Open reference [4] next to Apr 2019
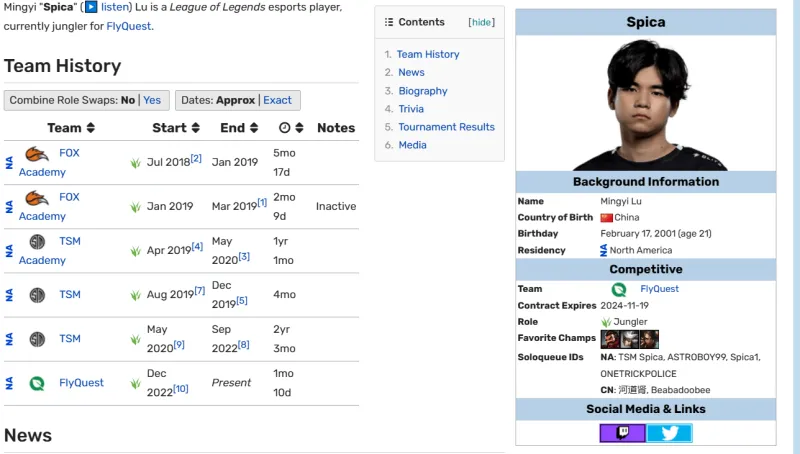Image resolution: width=800 pixels, height=454 pixels. coord(197,246)
